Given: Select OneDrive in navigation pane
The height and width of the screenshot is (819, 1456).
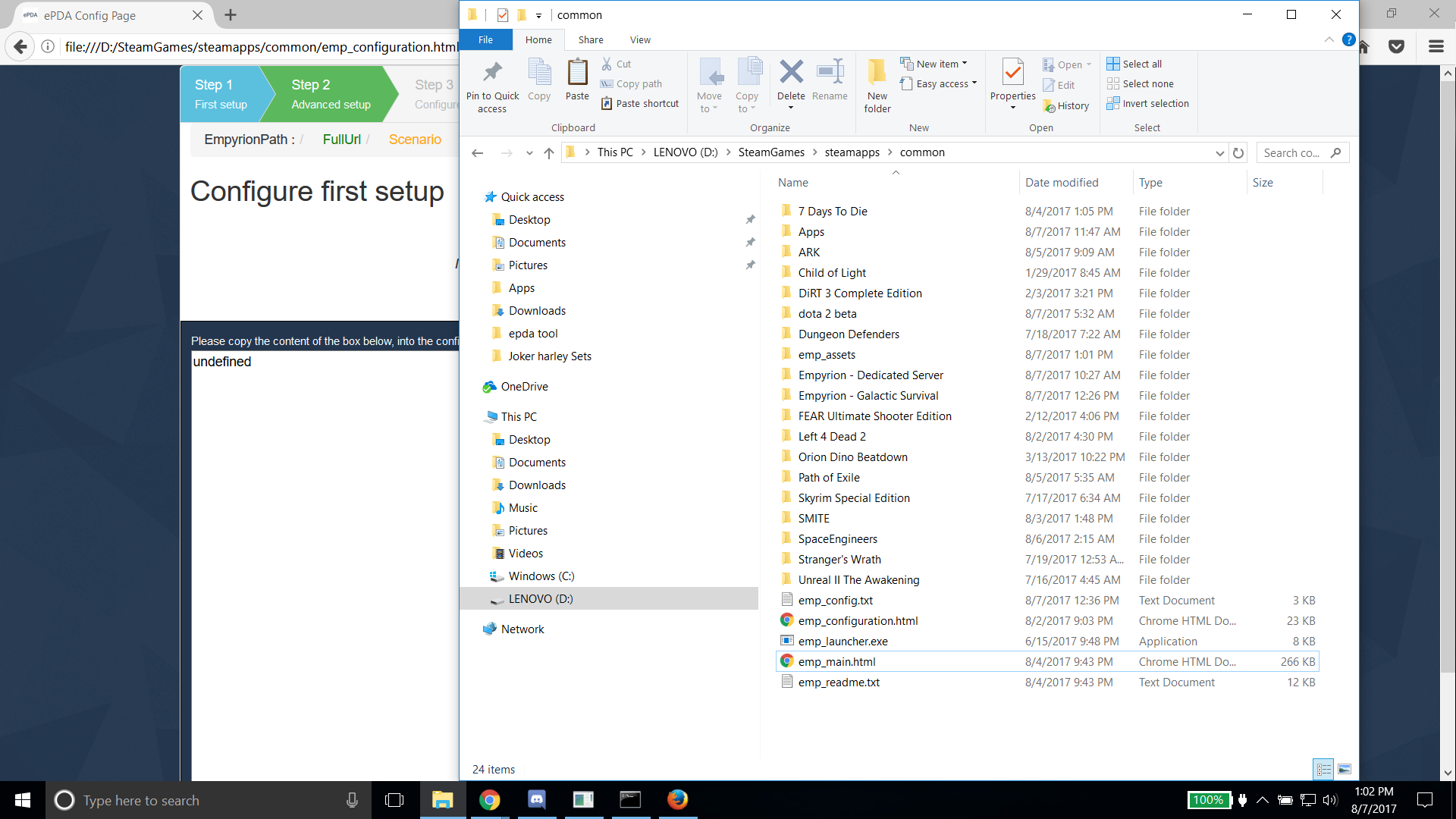Looking at the screenshot, I should coord(524,387).
